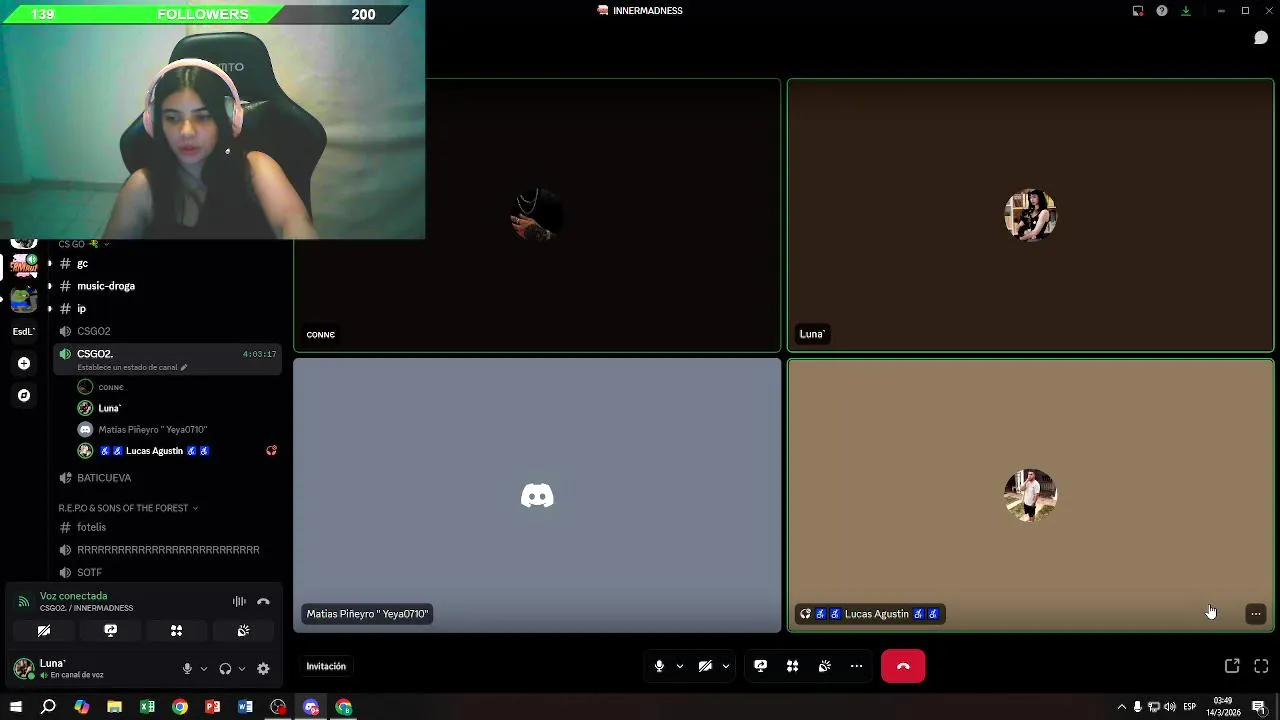Share your screen from call control bar

[761, 666]
